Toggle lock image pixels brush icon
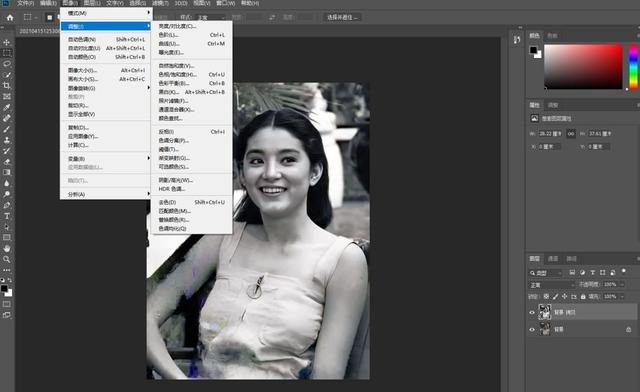Screen dimensions: 640x392 pos(555,296)
